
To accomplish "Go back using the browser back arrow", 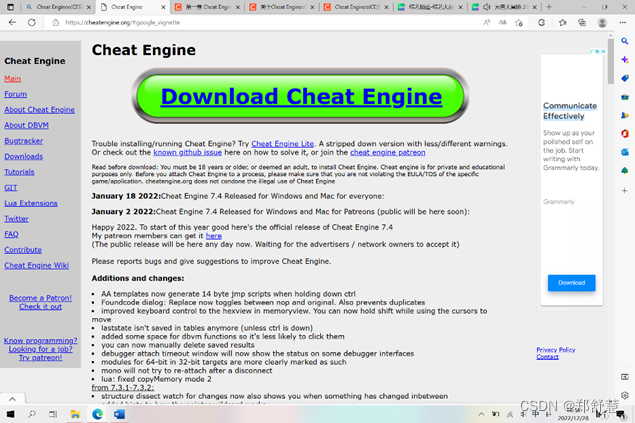I will point(12,23).
